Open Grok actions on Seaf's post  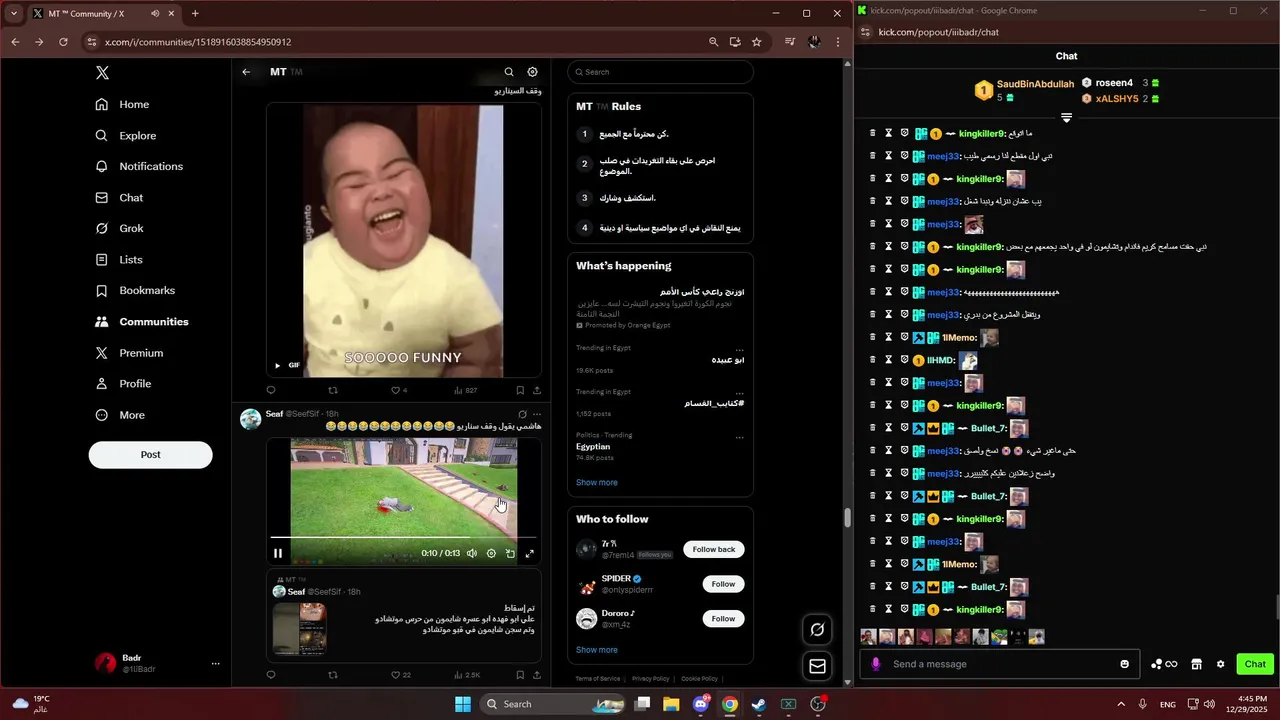[522, 414]
